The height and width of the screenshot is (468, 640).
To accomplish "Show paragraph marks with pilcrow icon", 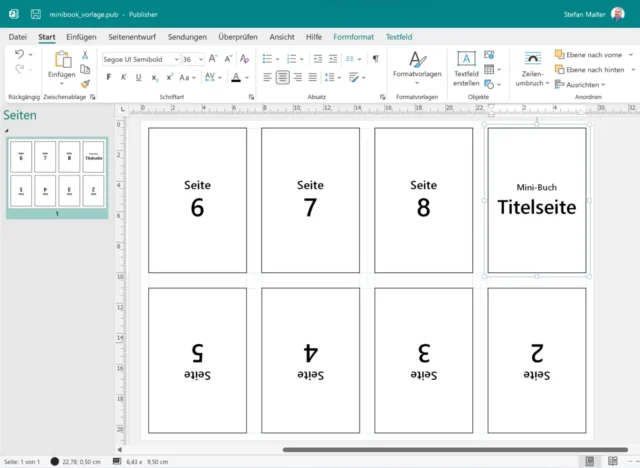I will (376, 59).
